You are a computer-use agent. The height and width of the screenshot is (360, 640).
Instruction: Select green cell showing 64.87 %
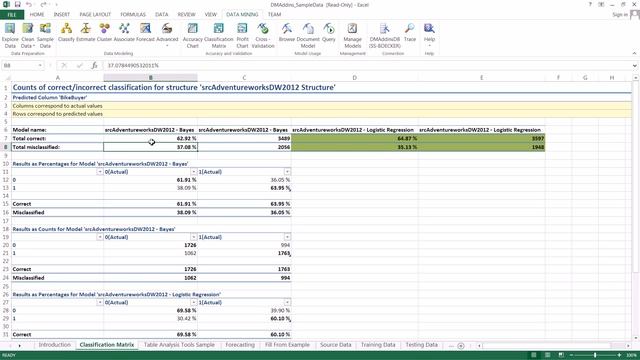pyautogui.click(x=354, y=138)
